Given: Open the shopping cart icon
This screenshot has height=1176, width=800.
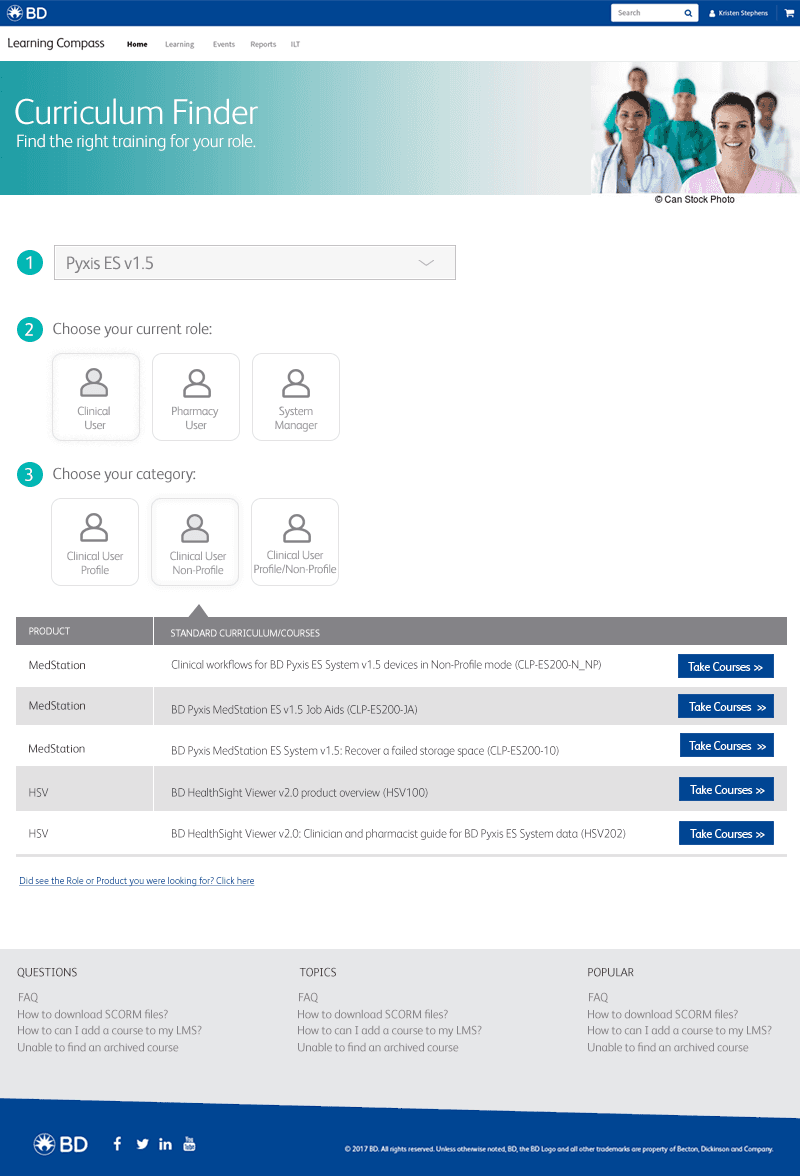Looking at the screenshot, I should point(789,13).
